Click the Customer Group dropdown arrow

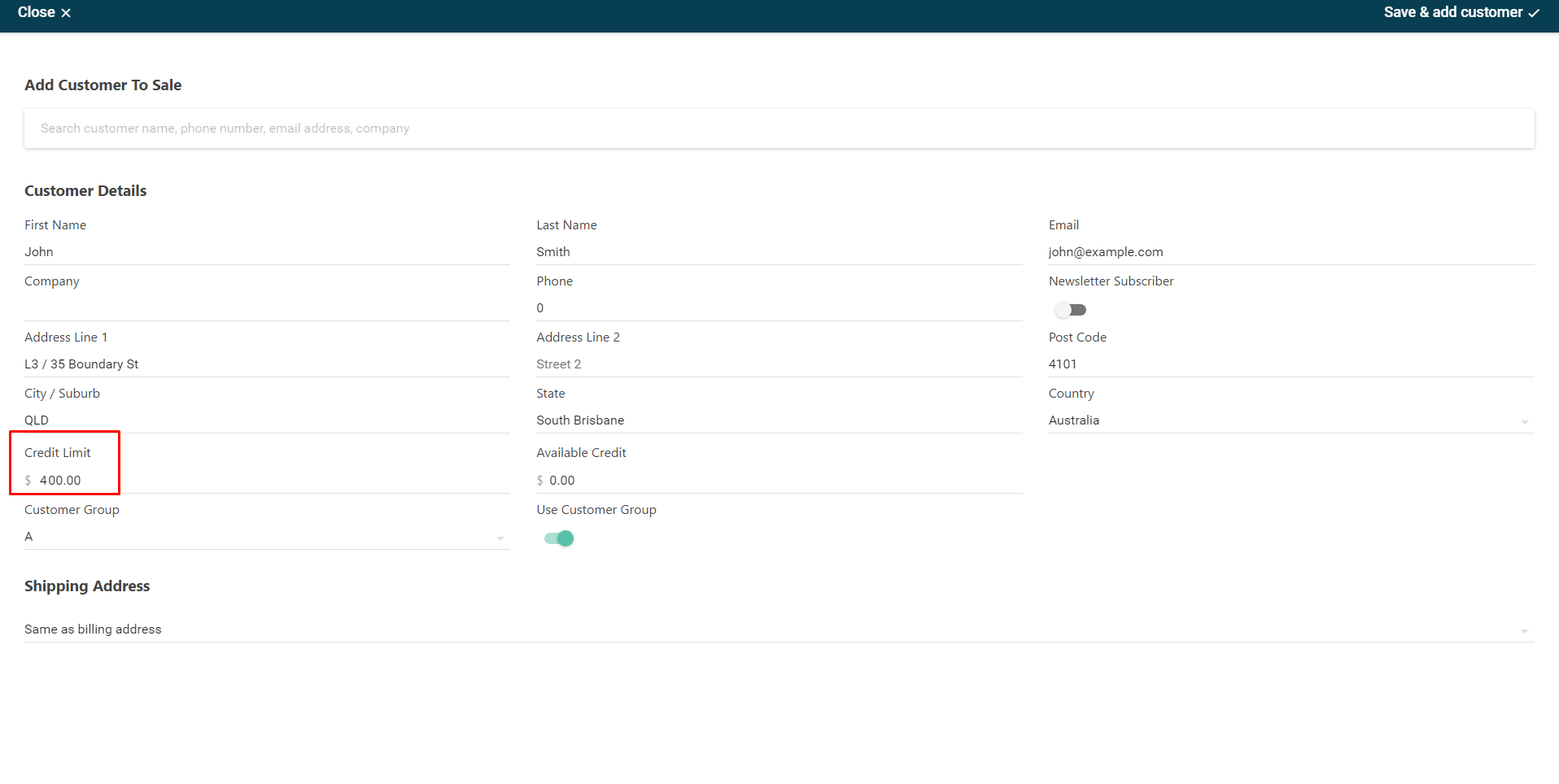500,538
